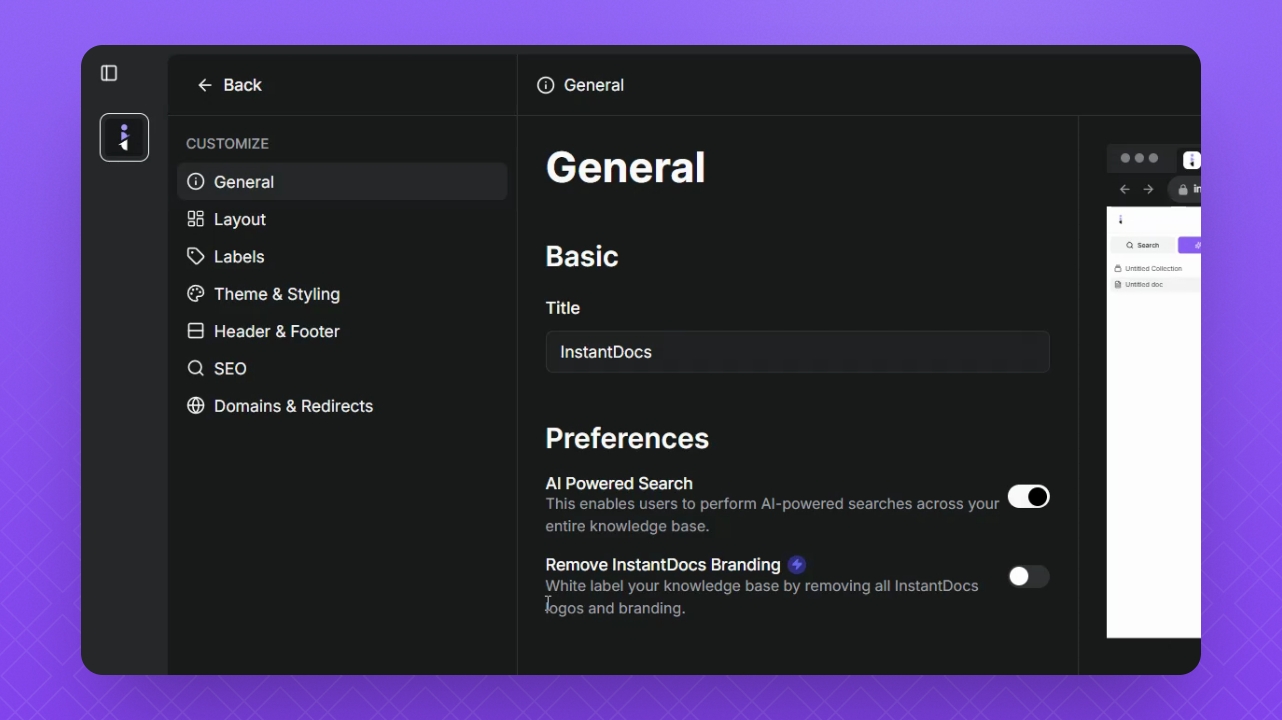Click the lightning badge beside Remove InstantDocs Branding
This screenshot has width=1282, height=720.
click(x=797, y=565)
